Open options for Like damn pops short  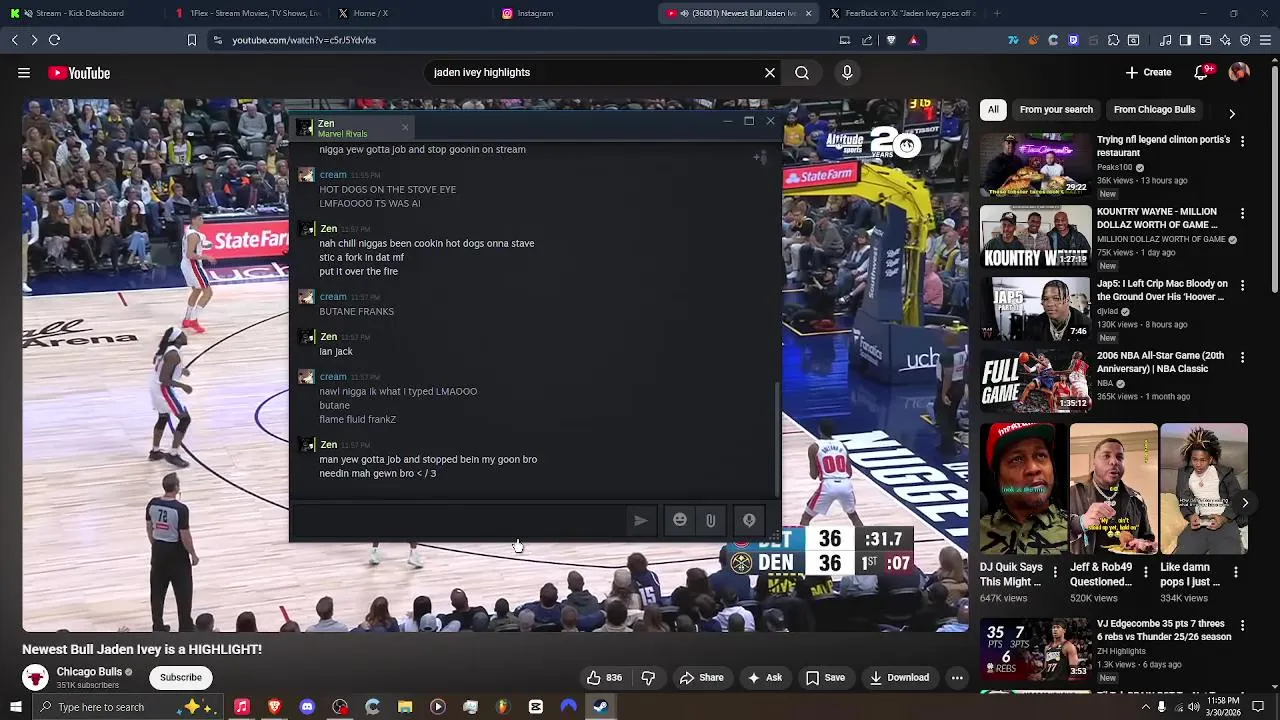point(1235,572)
